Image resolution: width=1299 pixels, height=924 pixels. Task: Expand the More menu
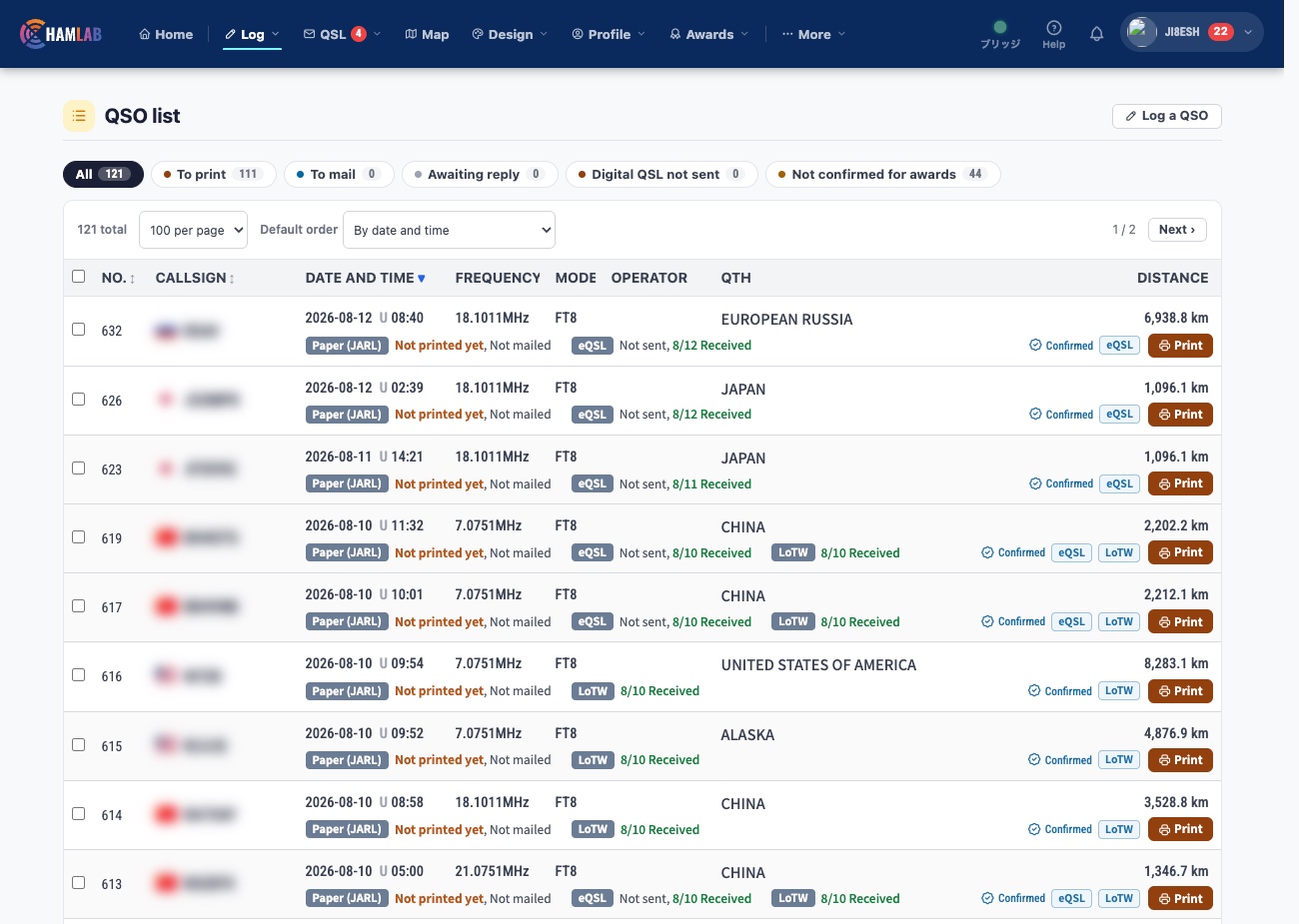click(x=813, y=34)
